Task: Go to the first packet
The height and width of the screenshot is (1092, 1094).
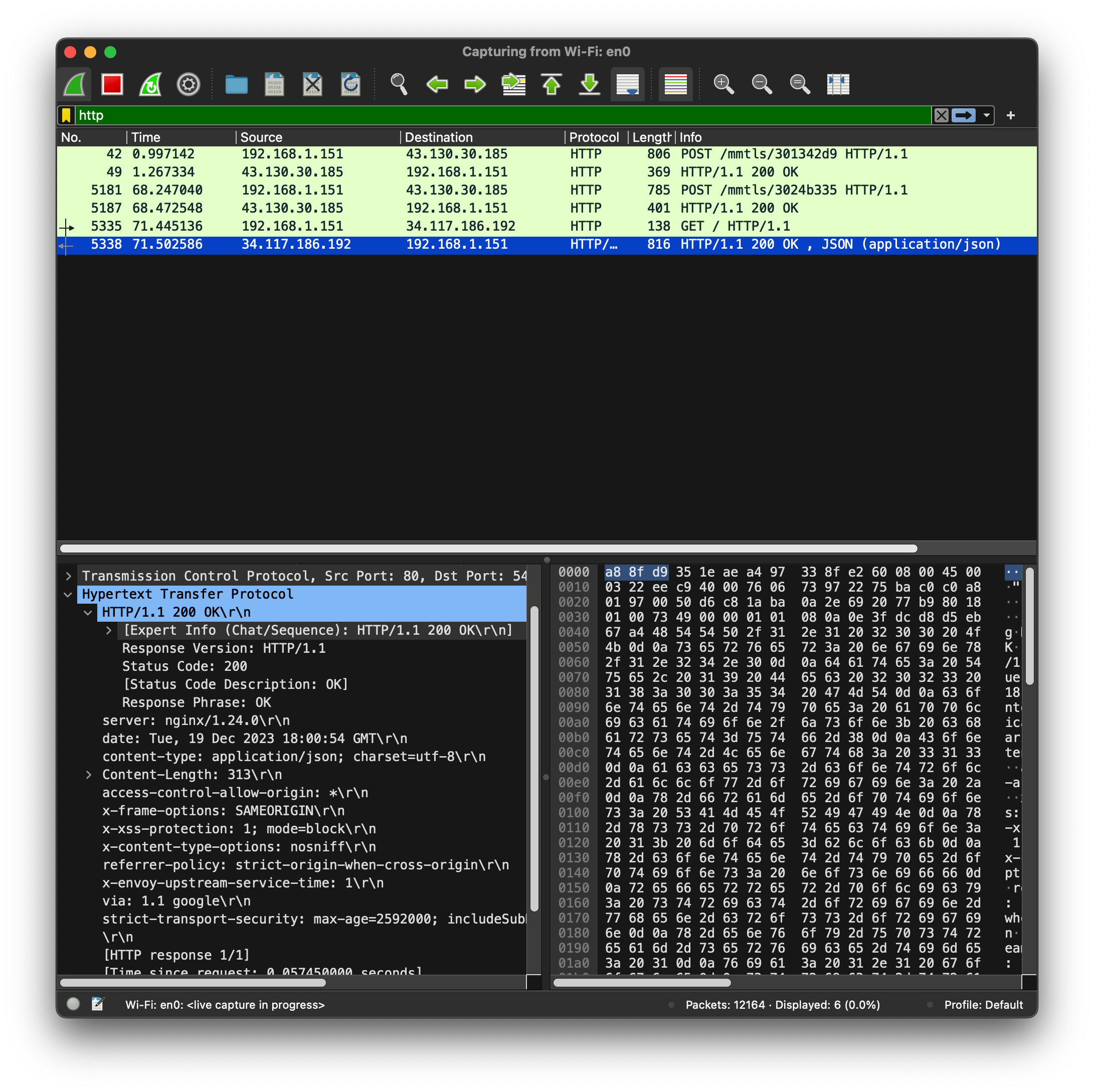Action: click(551, 84)
